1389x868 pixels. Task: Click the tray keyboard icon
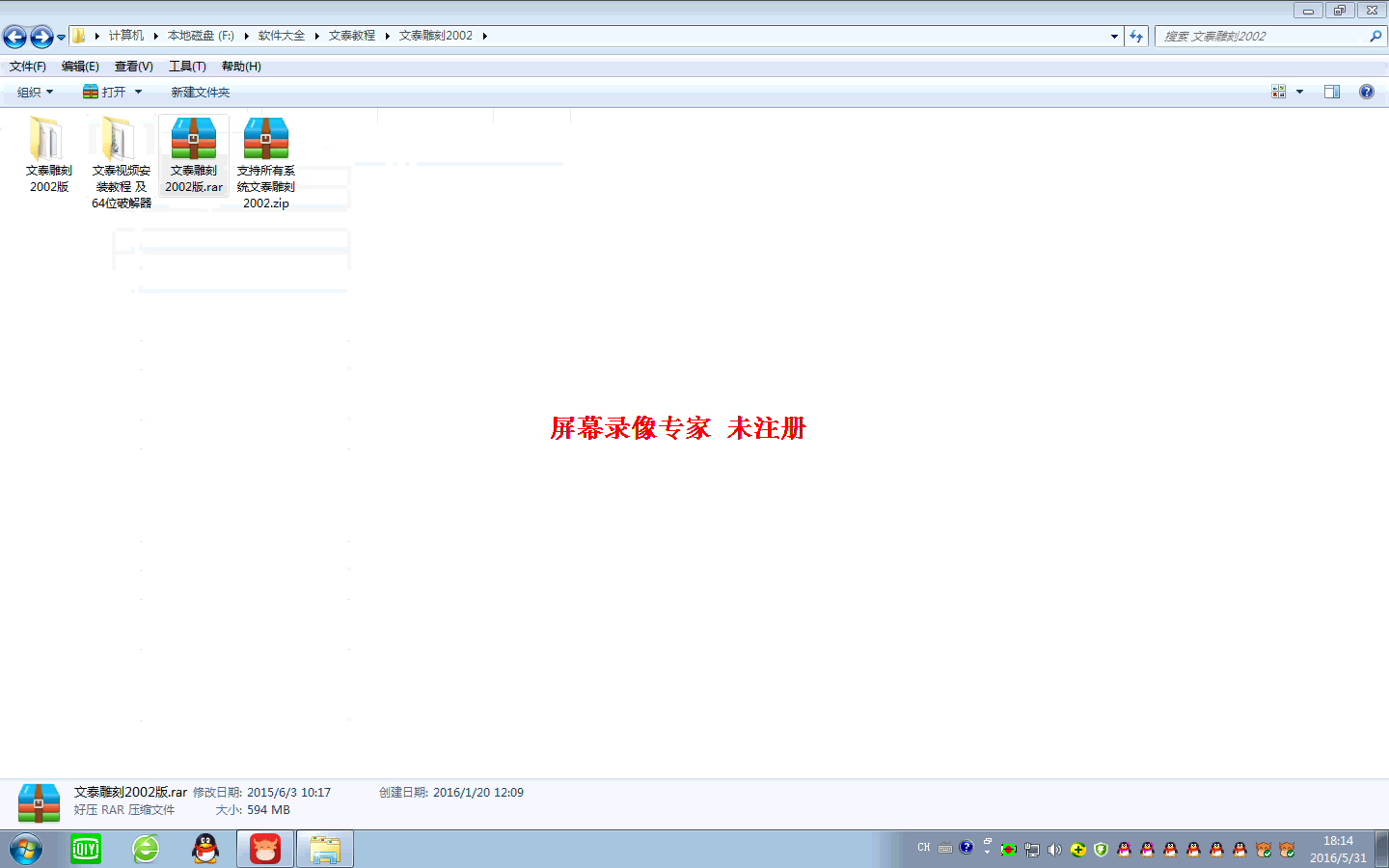point(945,849)
